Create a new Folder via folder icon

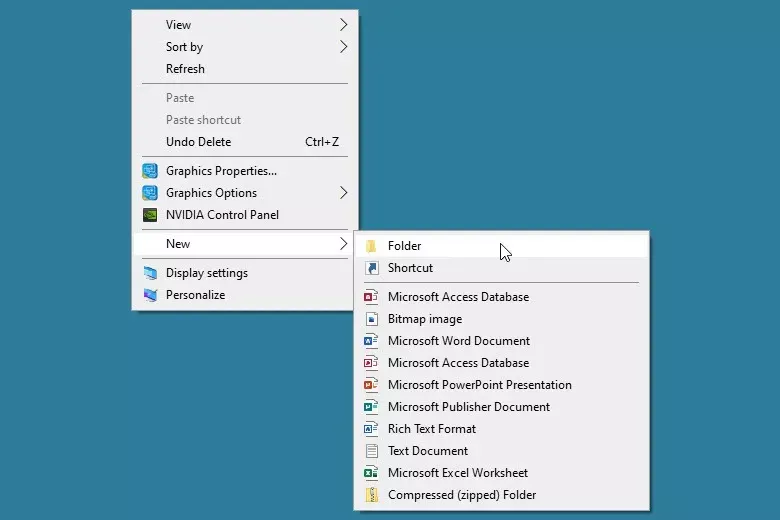click(x=371, y=246)
